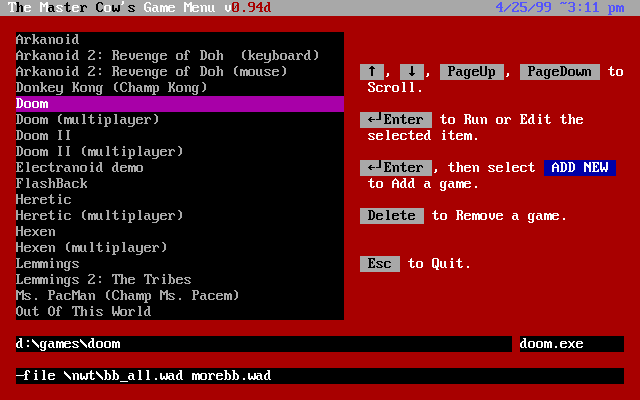The height and width of the screenshot is (400, 640).
Task: Click the Enter key for Run or Edit
Action: (396, 120)
